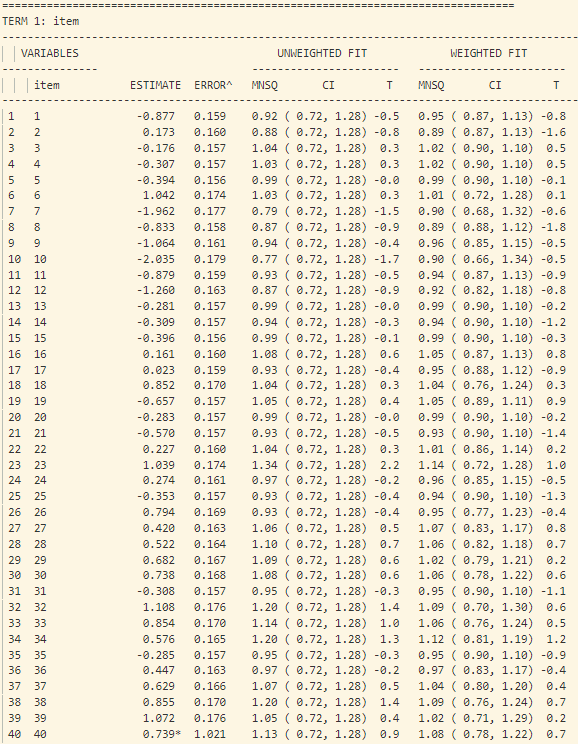The width and height of the screenshot is (578, 744).
Task: Select the VARIABLES column header
Action: (x=50, y=53)
